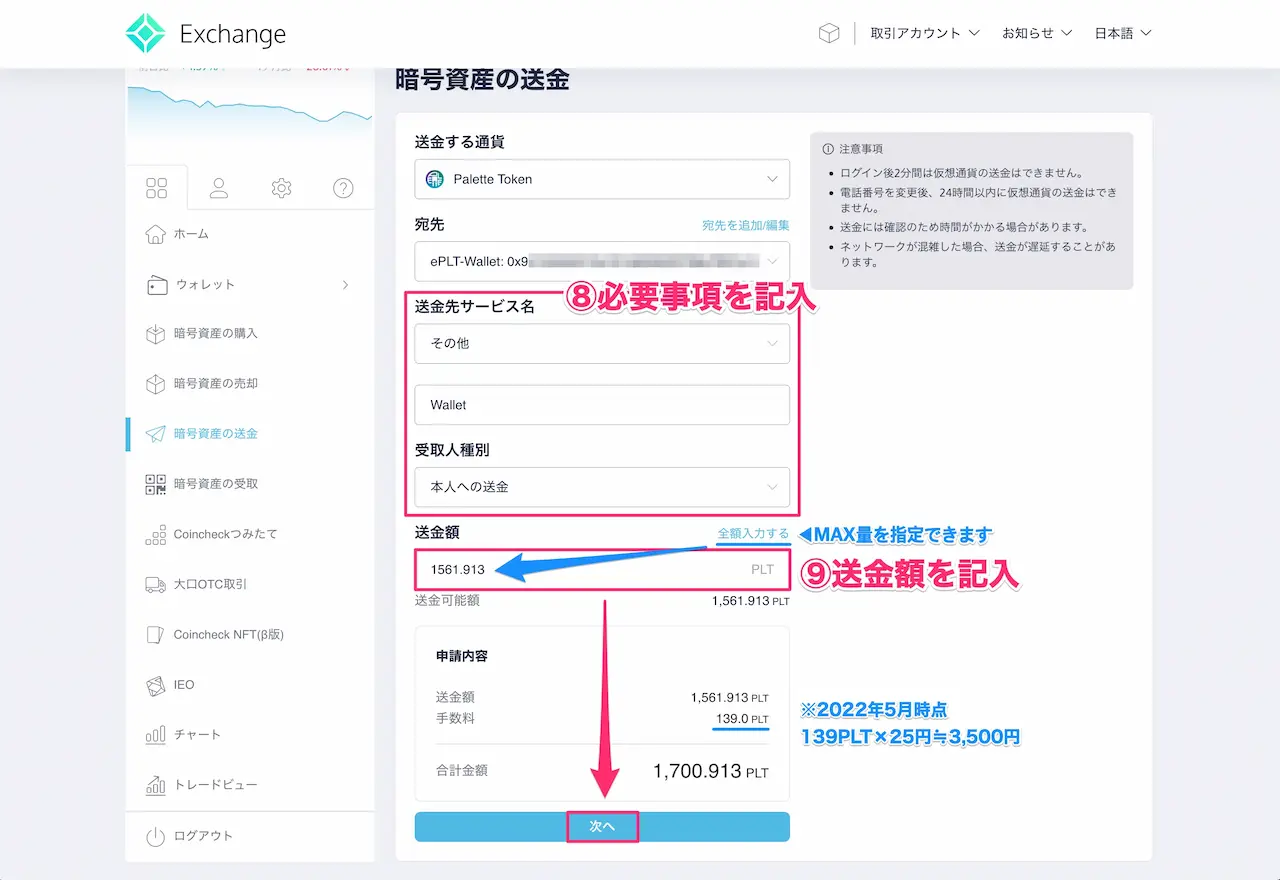The image size is (1280, 880).
Task: Open 大口OTC取引 from the sidebar
Action: pos(210,585)
